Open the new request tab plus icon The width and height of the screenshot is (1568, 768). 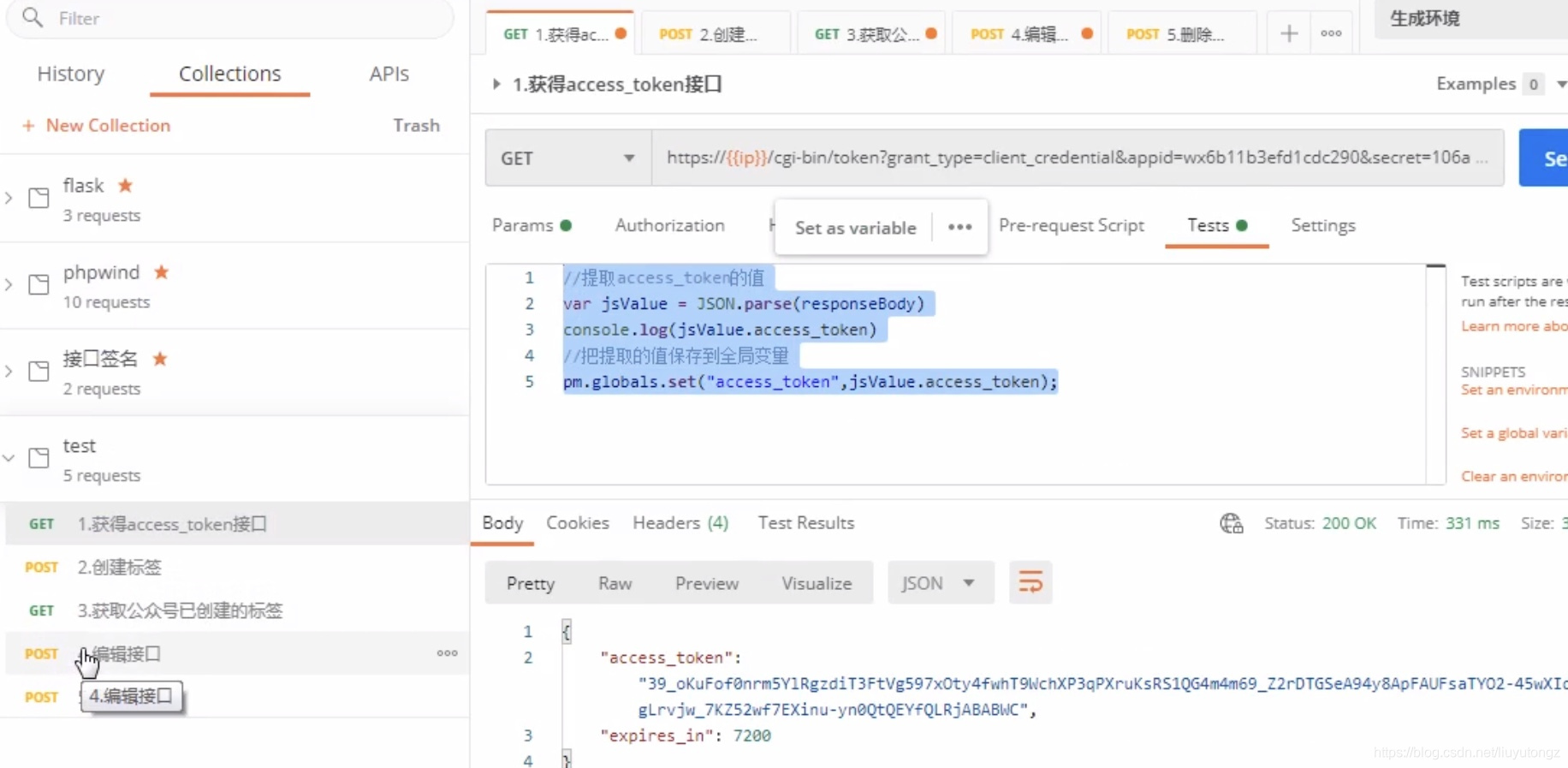1289,33
